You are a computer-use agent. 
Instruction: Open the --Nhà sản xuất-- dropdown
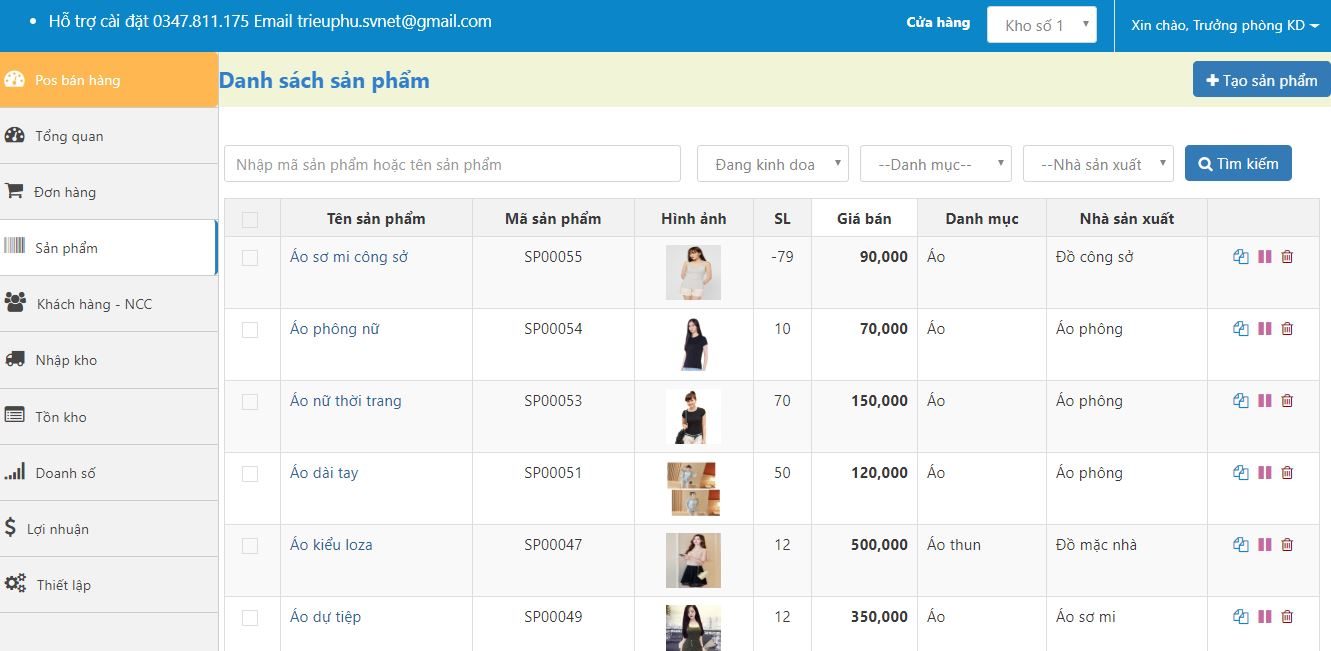point(1098,163)
